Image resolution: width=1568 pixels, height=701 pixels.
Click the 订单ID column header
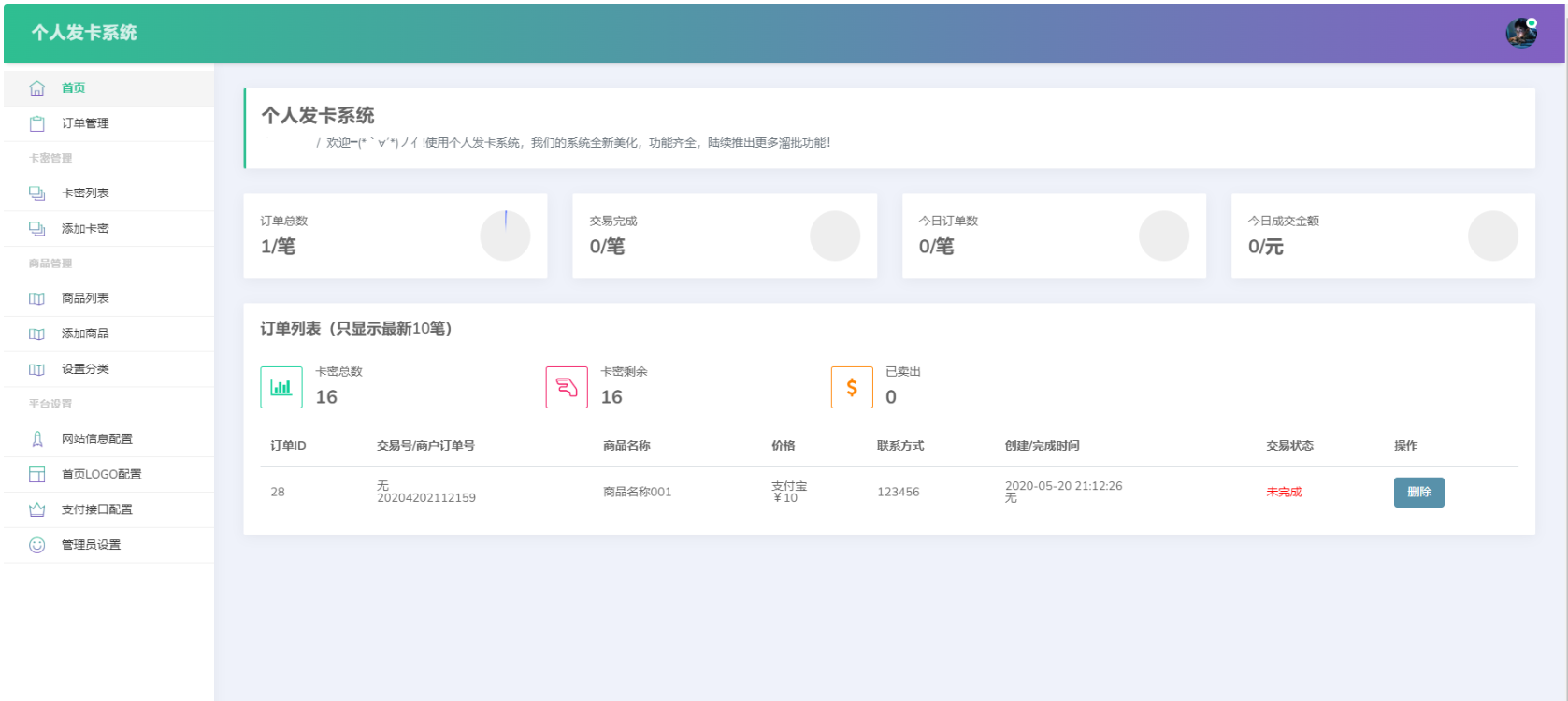[288, 446]
